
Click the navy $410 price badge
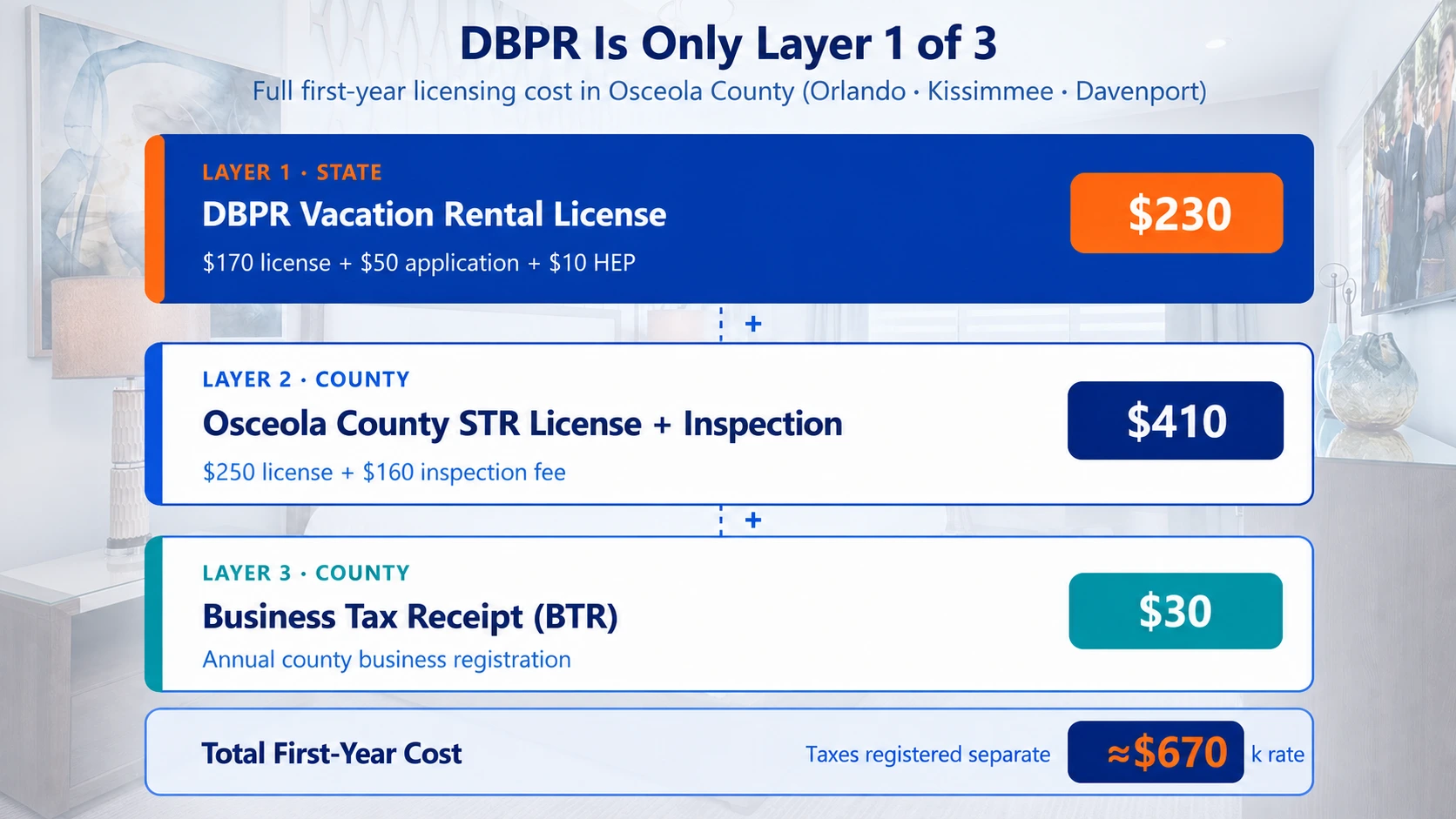click(x=1176, y=420)
